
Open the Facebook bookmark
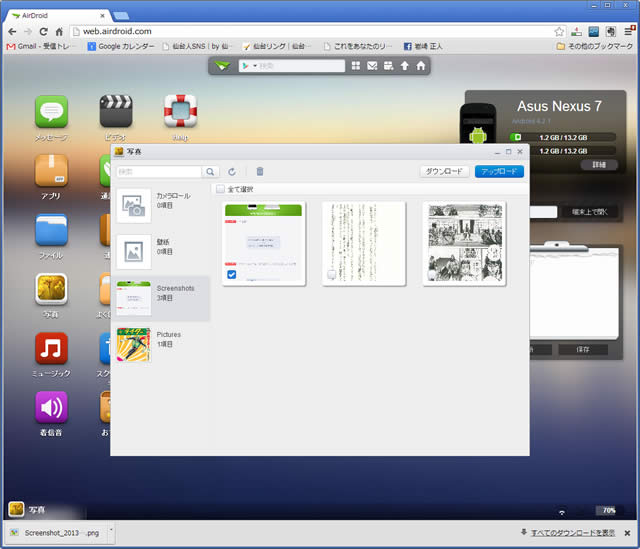pos(423,46)
